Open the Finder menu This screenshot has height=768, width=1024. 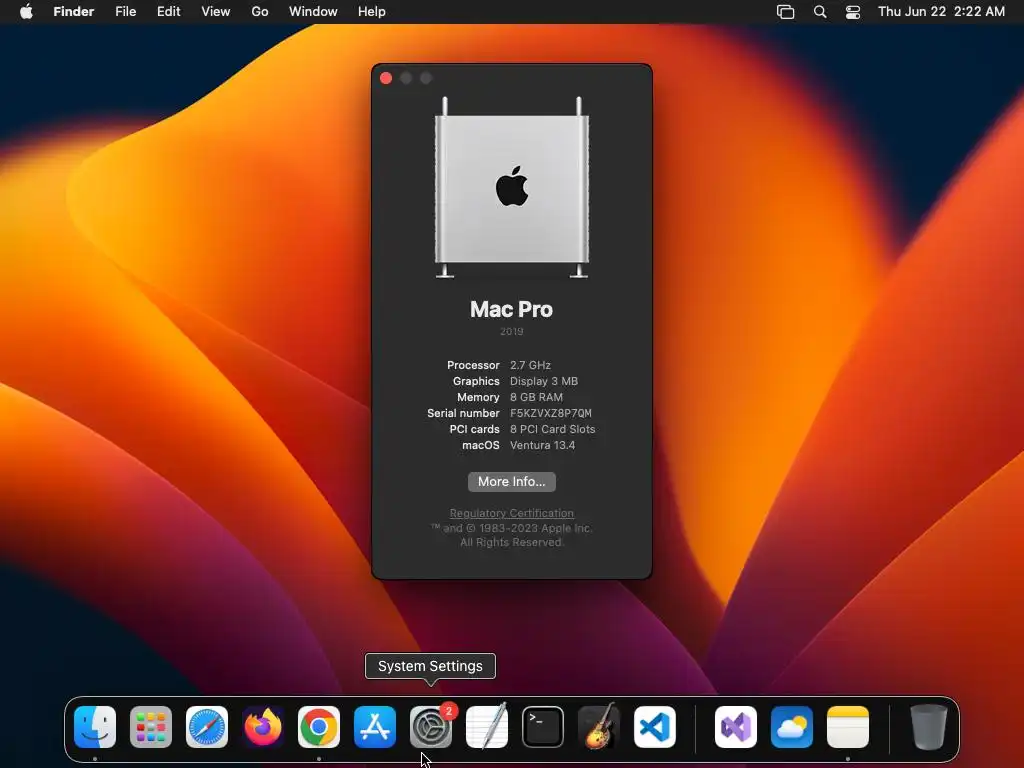pyautogui.click(x=74, y=12)
